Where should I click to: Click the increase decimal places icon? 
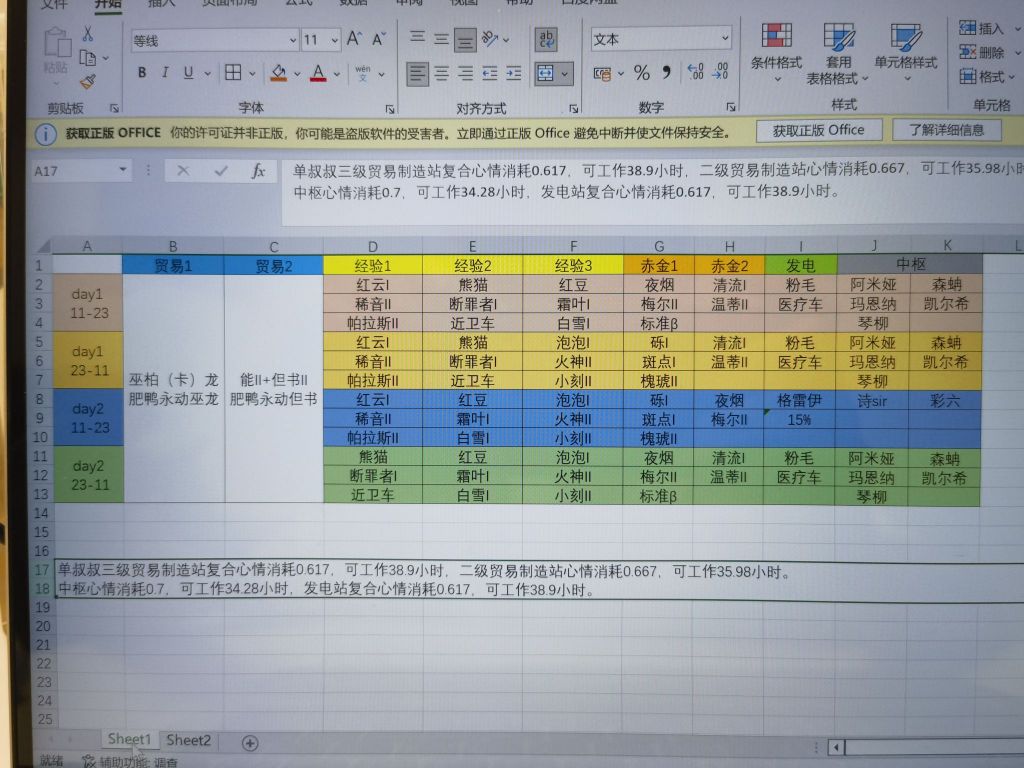[694, 72]
